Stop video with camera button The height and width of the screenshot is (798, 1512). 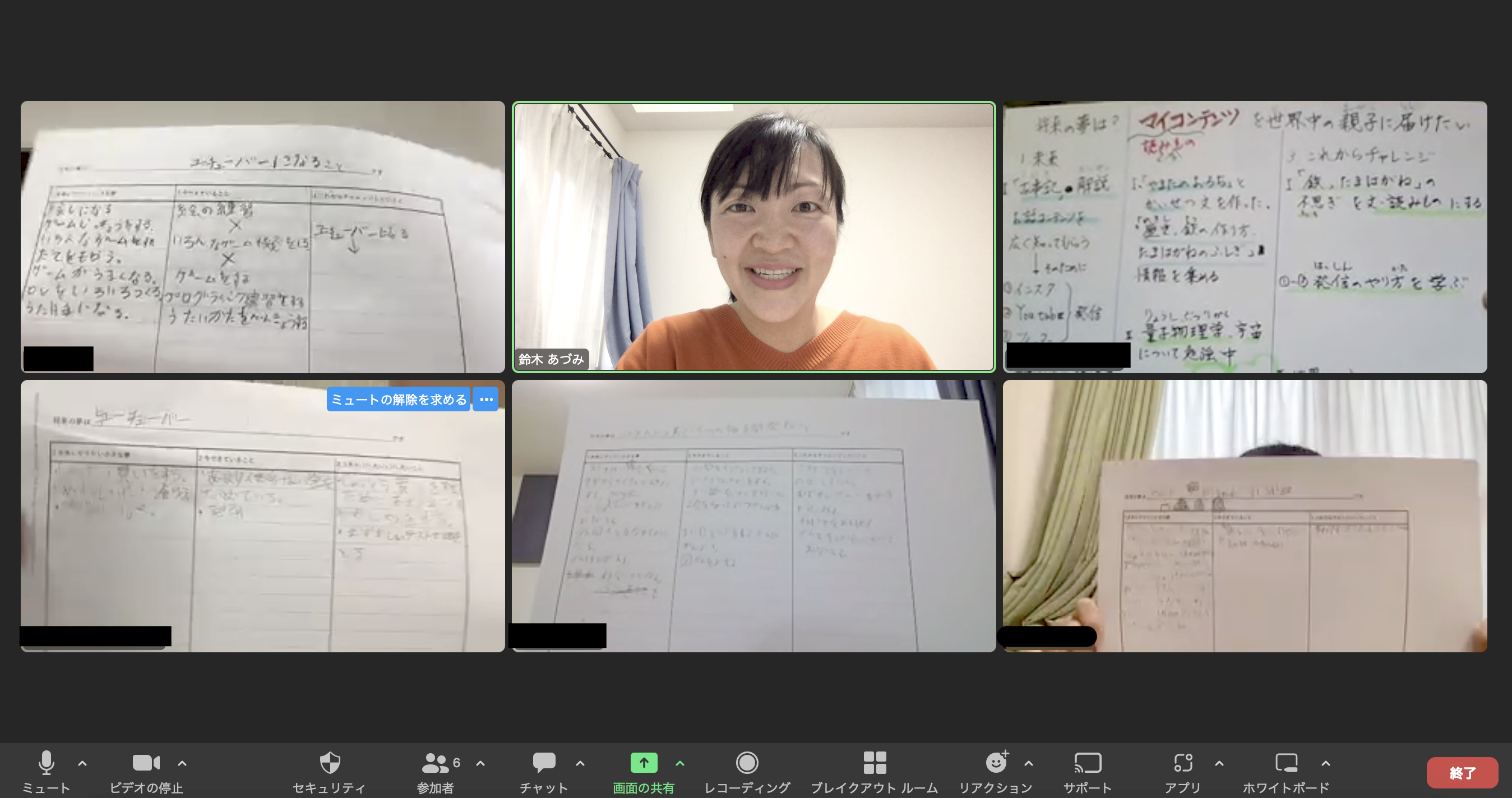146,763
